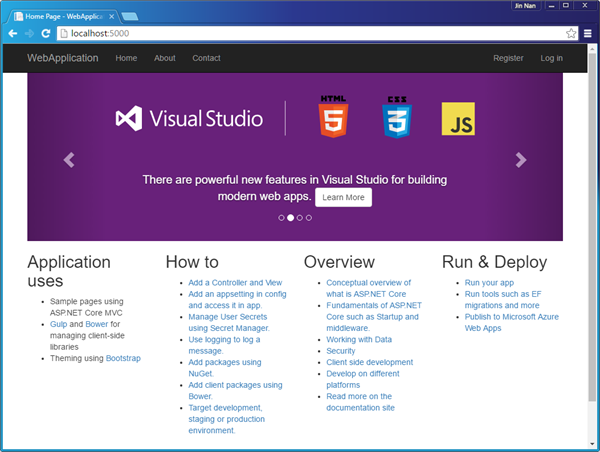The image size is (600, 452).
Task: Click the Overview heading
Action: pyautogui.click(x=339, y=262)
